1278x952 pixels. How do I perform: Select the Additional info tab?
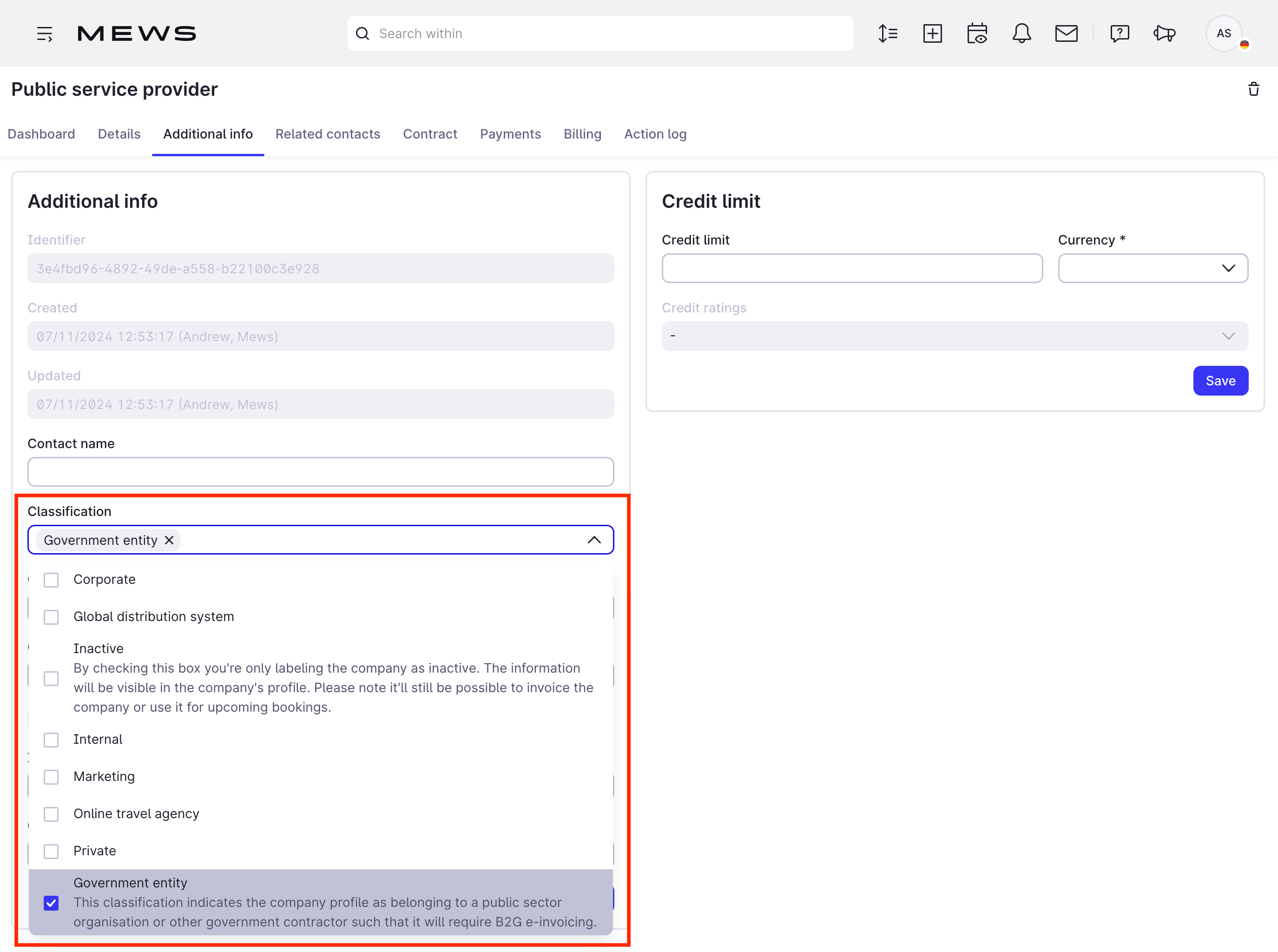pos(208,134)
